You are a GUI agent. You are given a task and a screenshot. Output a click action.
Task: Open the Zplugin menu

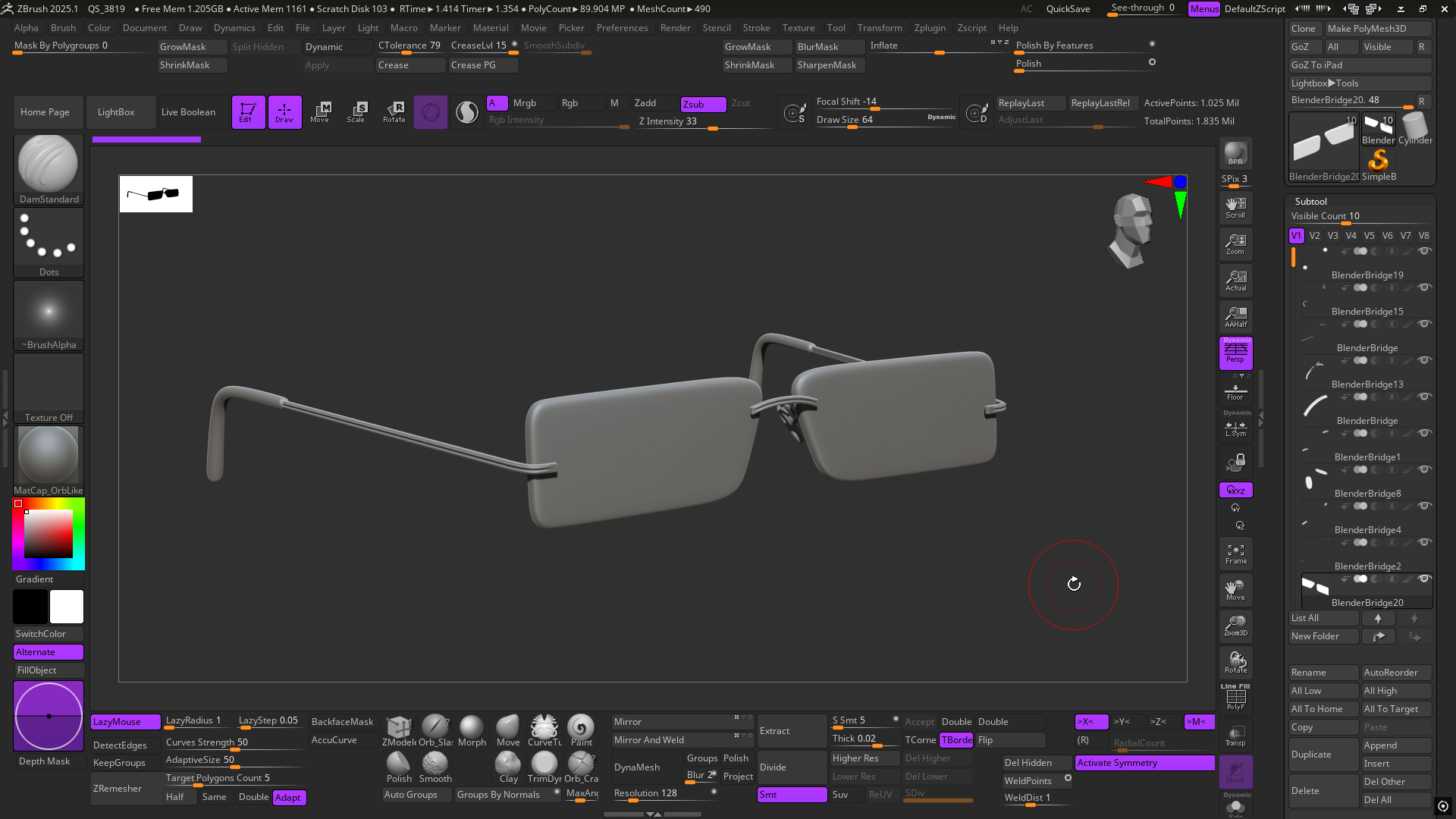coord(929,28)
